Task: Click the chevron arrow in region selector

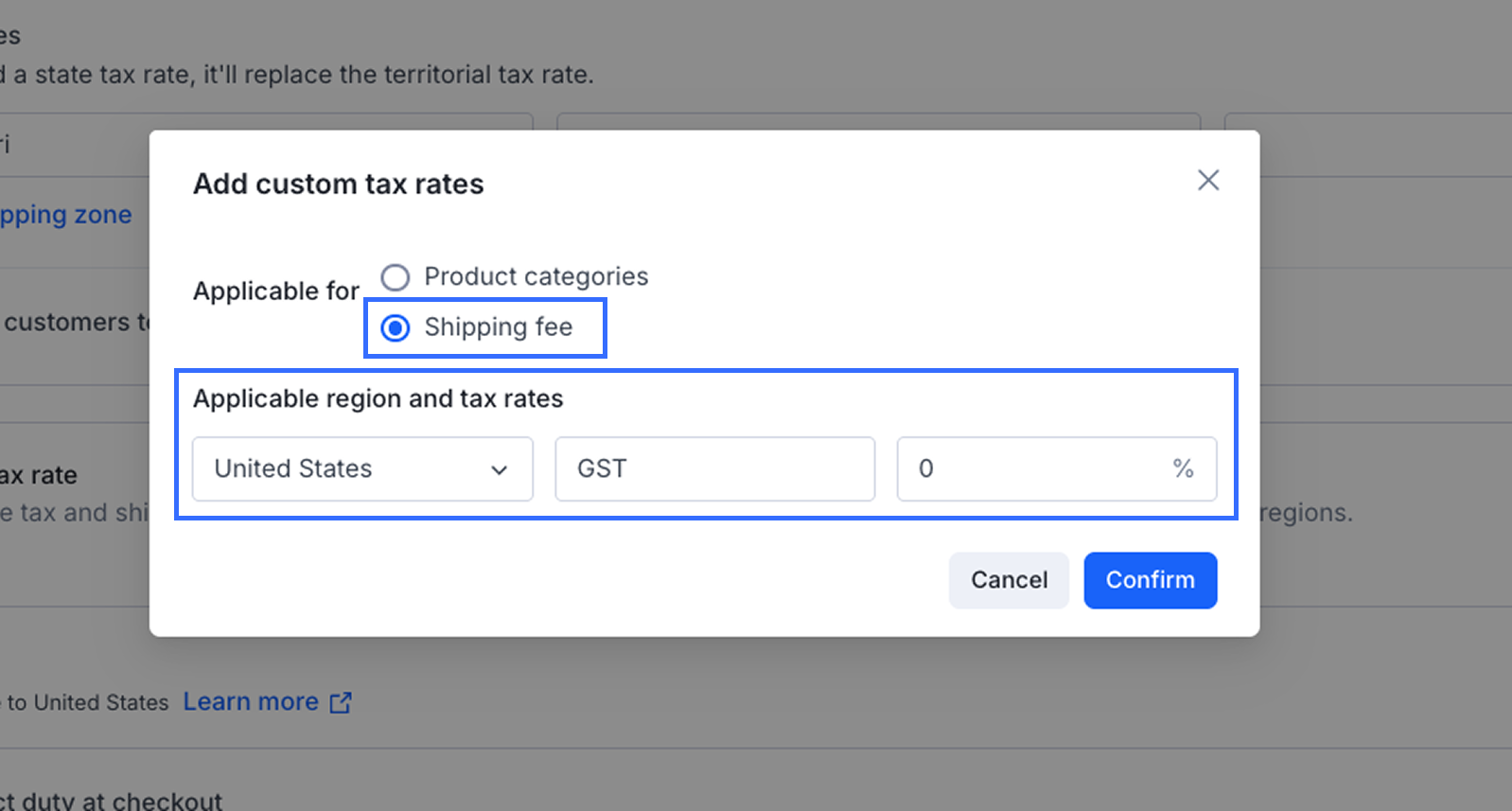Action: click(x=500, y=470)
